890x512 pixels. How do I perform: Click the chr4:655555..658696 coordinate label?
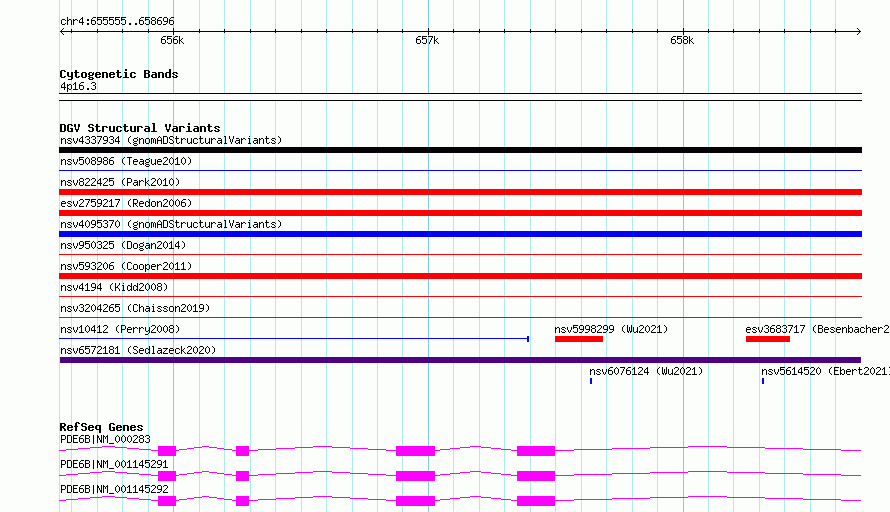pos(117,21)
